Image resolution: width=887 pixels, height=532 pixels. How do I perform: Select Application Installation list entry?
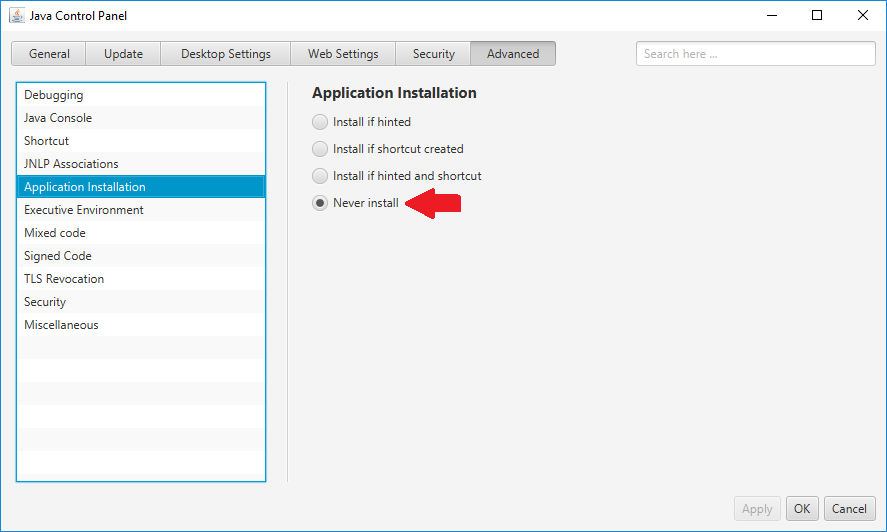141,187
